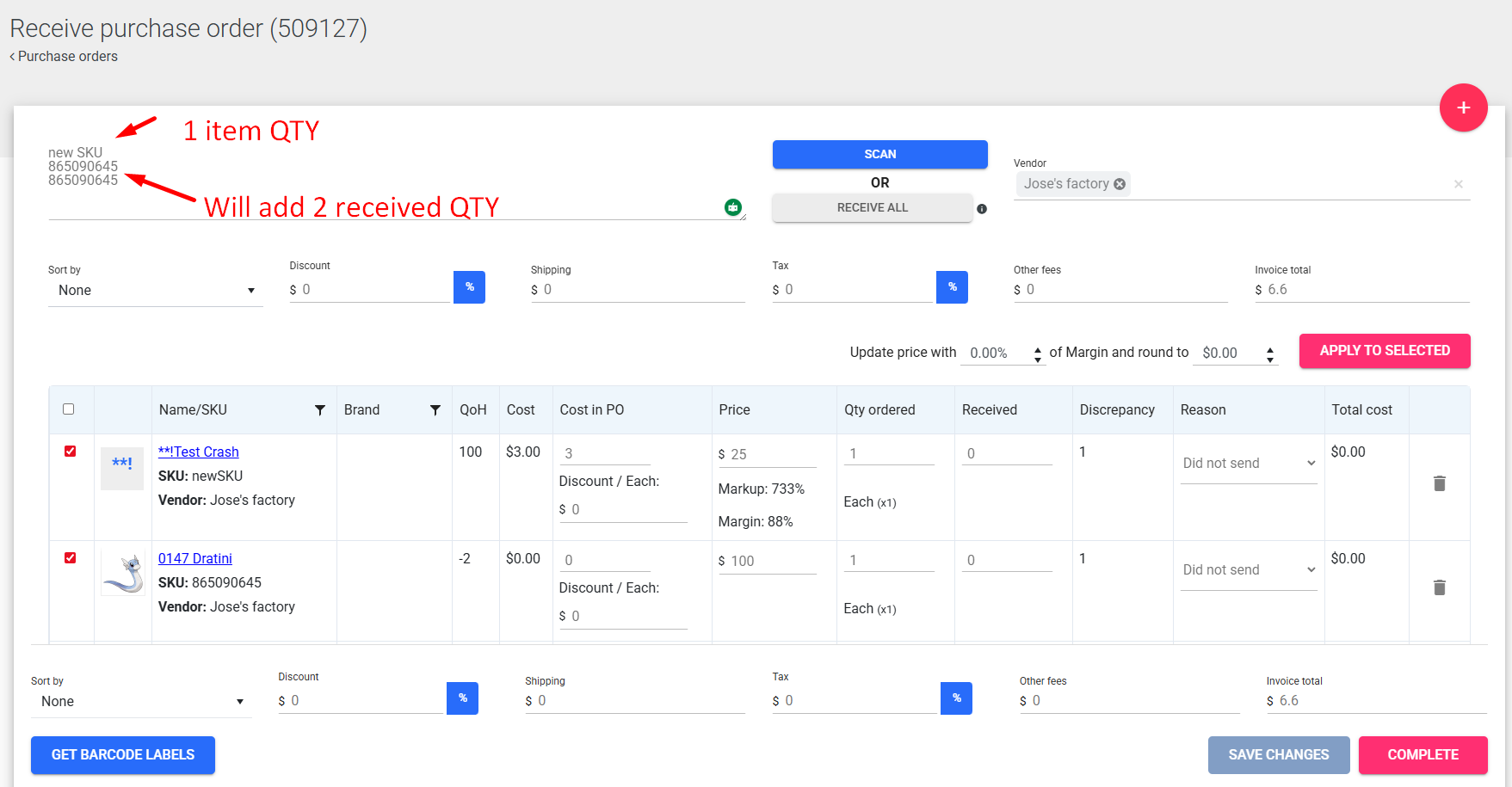The height and width of the screenshot is (787, 1512).
Task: Remove Jose's factory vendor chip
Action: point(1120,184)
